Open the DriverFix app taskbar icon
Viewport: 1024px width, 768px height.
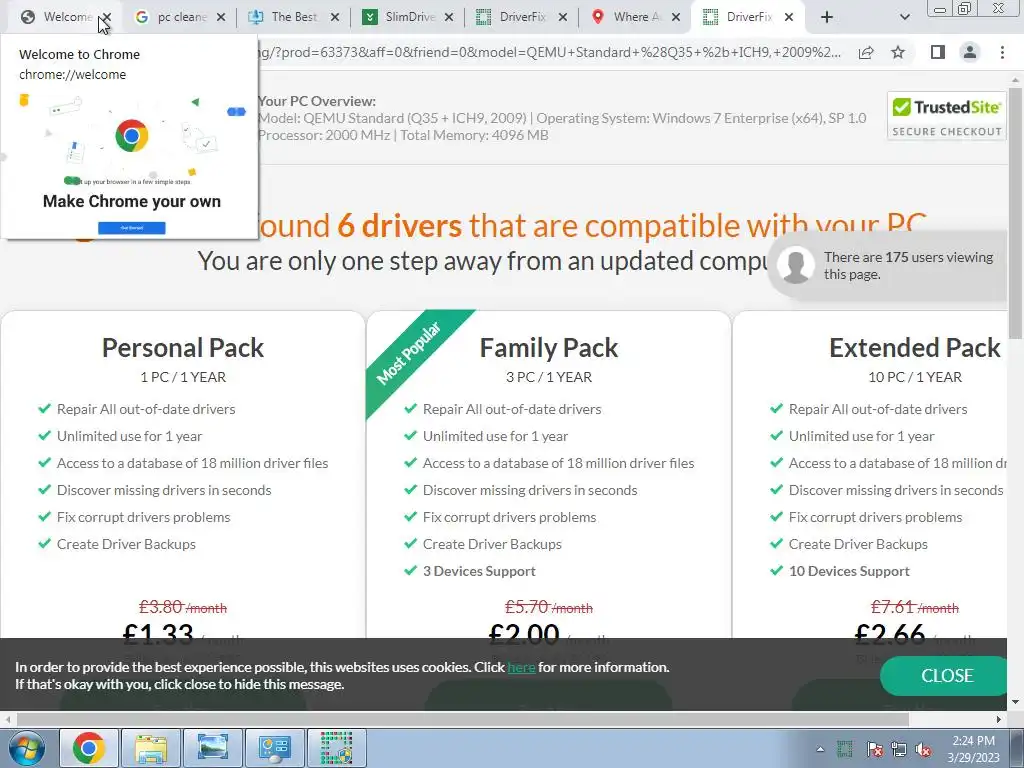(x=337, y=748)
